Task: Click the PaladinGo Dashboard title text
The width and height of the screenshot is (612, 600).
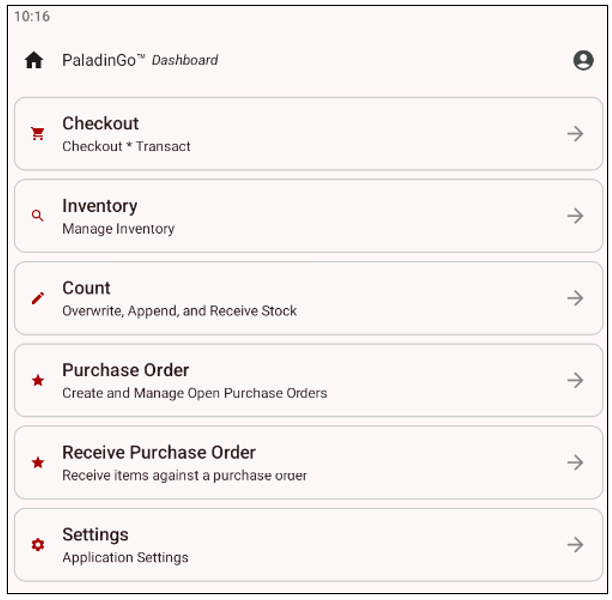Action: click(140, 60)
